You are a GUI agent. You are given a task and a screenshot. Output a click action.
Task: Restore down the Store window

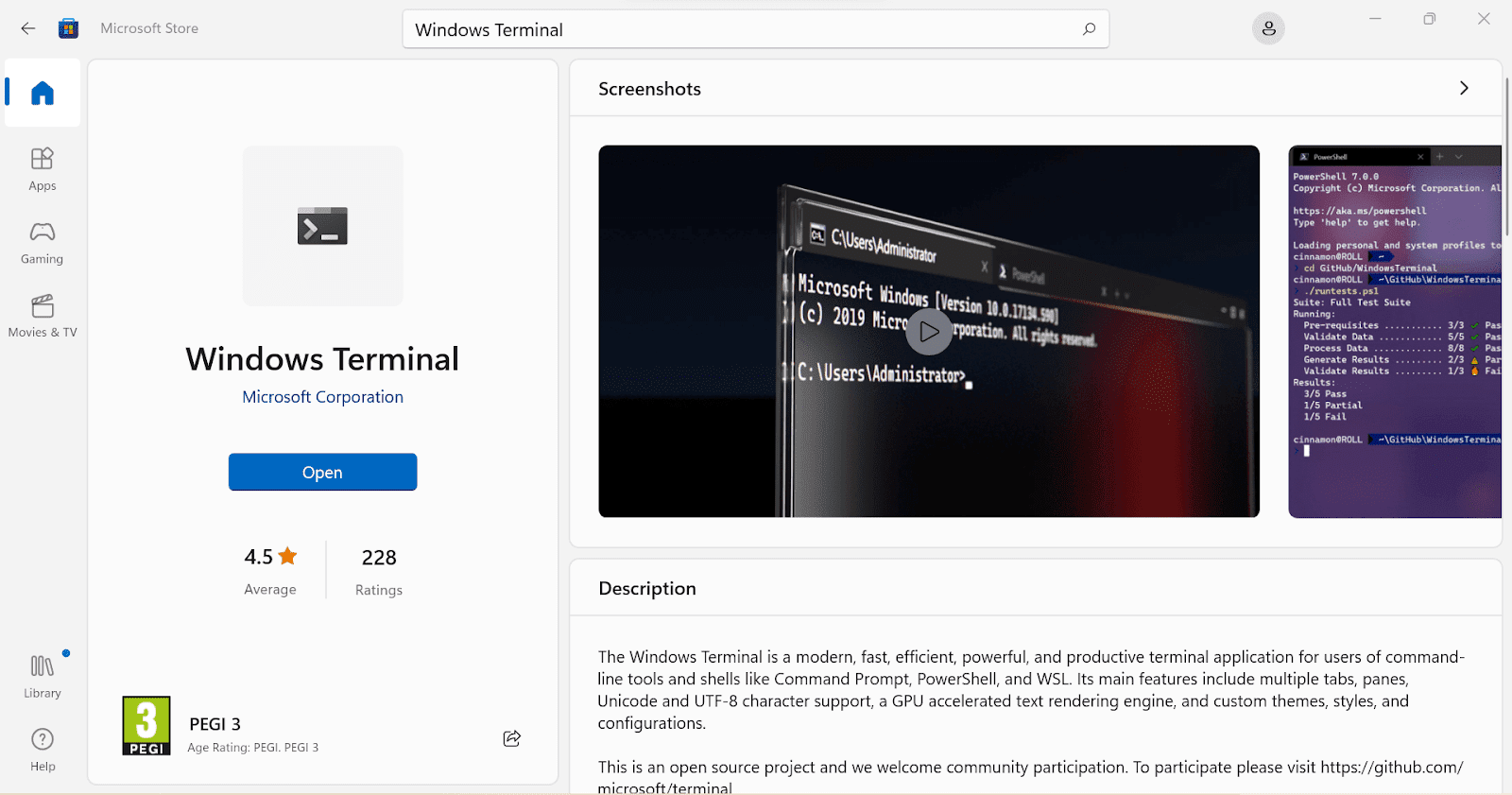pyautogui.click(x=1430, y=19)
